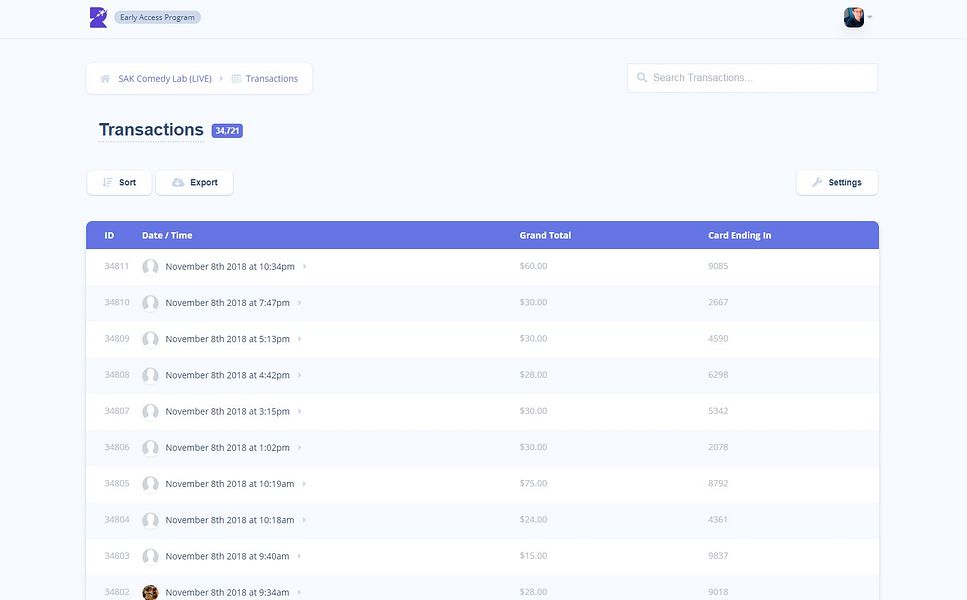Click the purple rocket app logo
The height and width of the screenshot is (600, 967).
click(98, 17)
